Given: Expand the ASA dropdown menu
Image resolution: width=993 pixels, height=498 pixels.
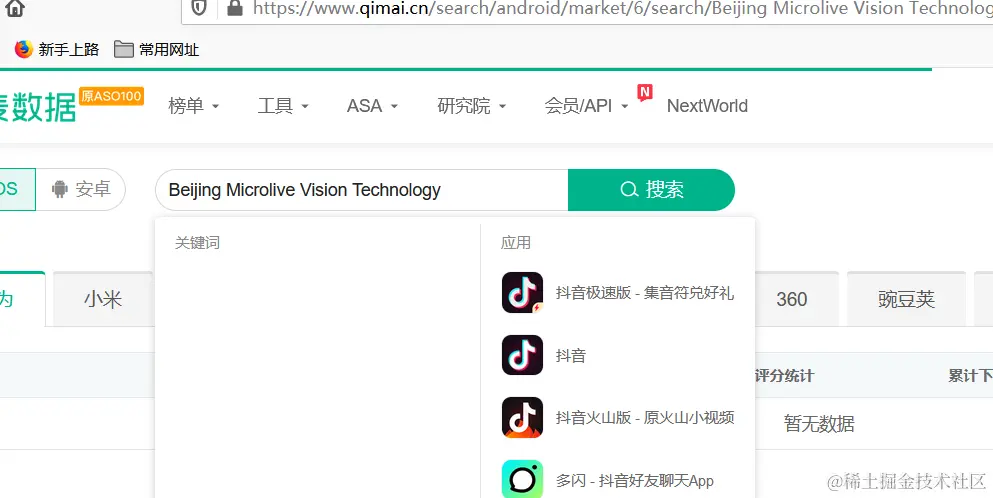Looking at the screenshot, I should [x=372, y=106].
